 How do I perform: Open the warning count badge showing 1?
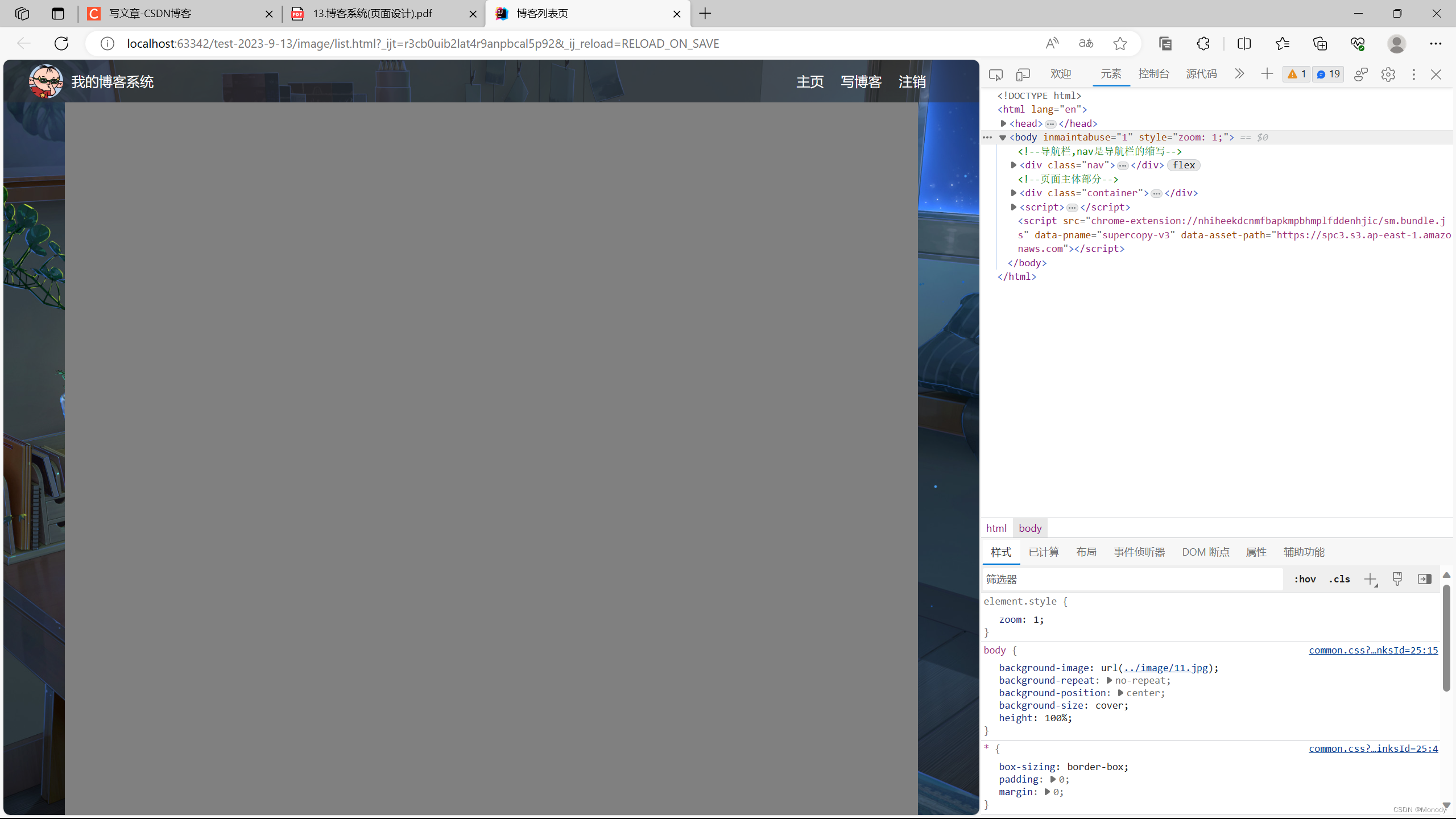1296,75
